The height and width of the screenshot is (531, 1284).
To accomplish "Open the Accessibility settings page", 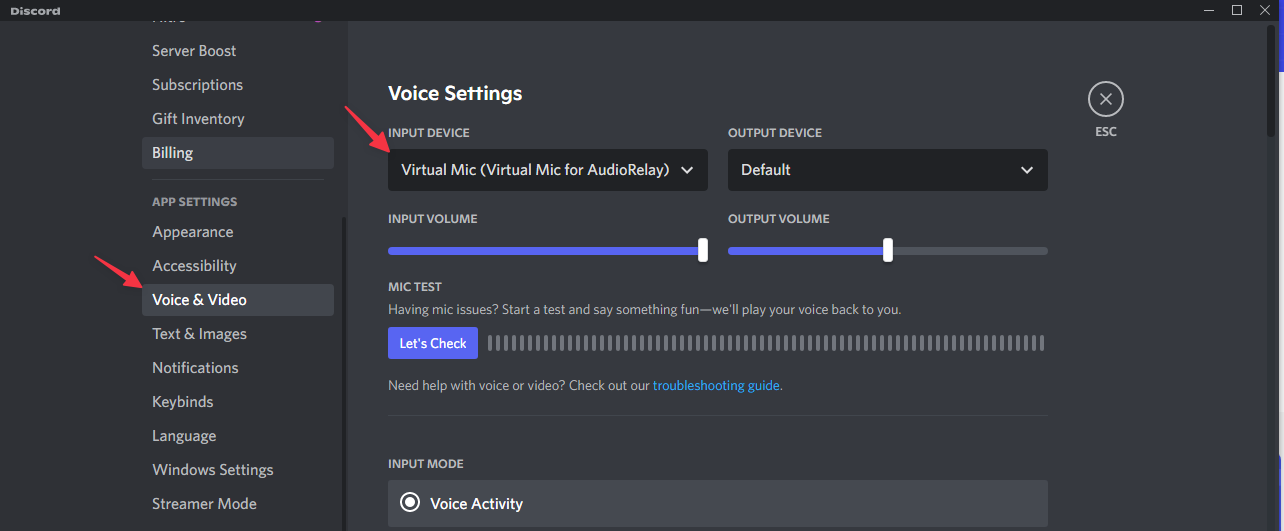I will (194, 266).
